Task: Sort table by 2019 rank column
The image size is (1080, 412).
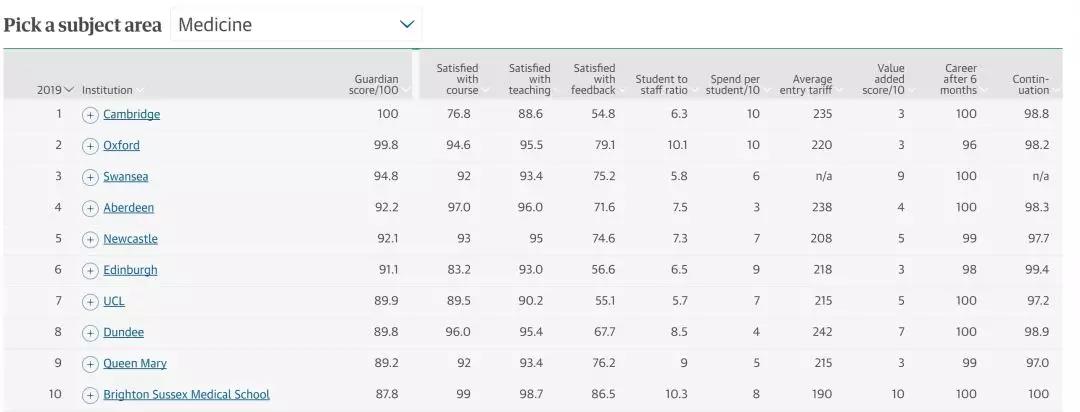Action: (x=55, y=90)
